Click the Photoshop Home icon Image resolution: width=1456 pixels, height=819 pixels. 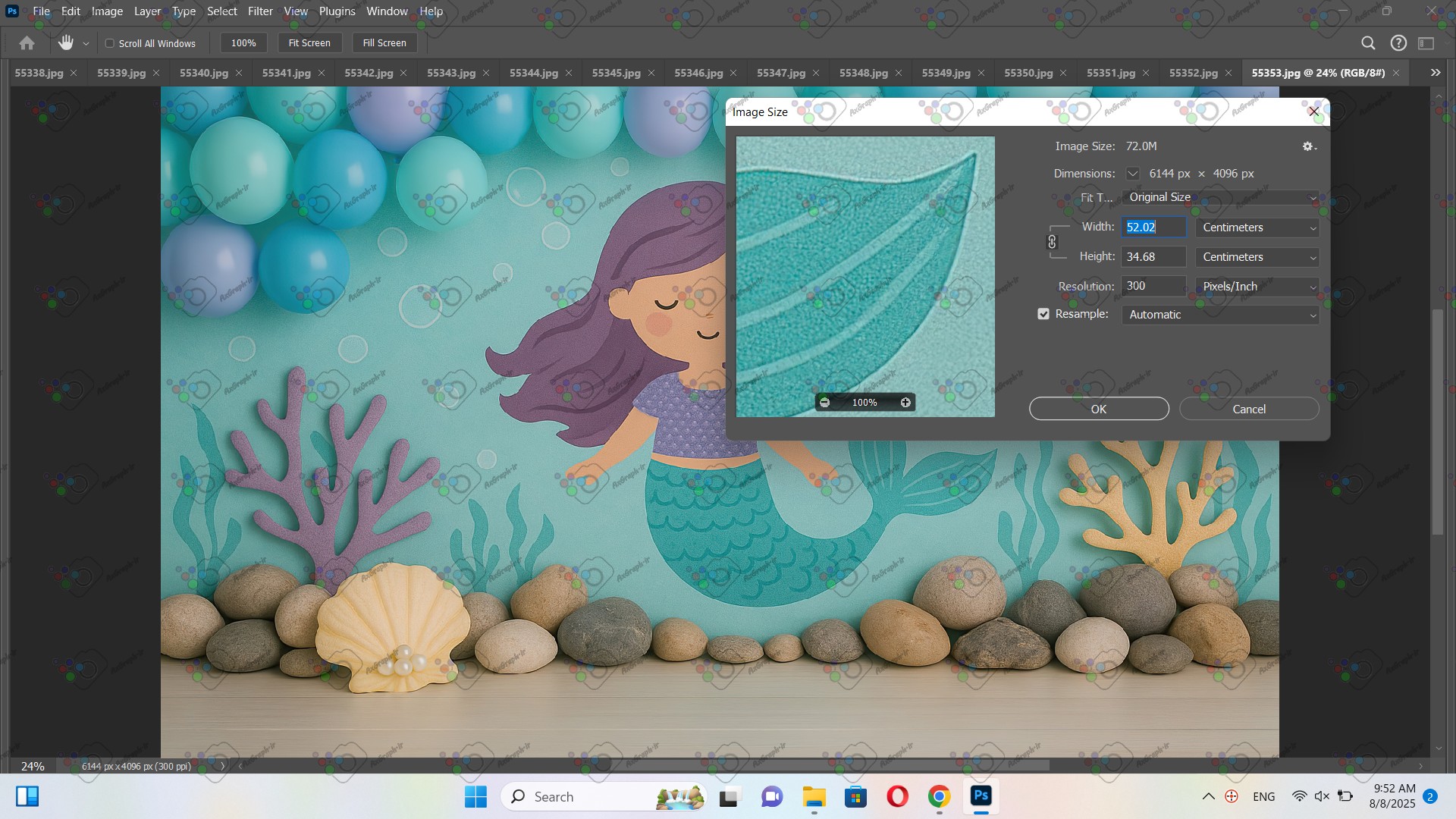tap(27, 43)
